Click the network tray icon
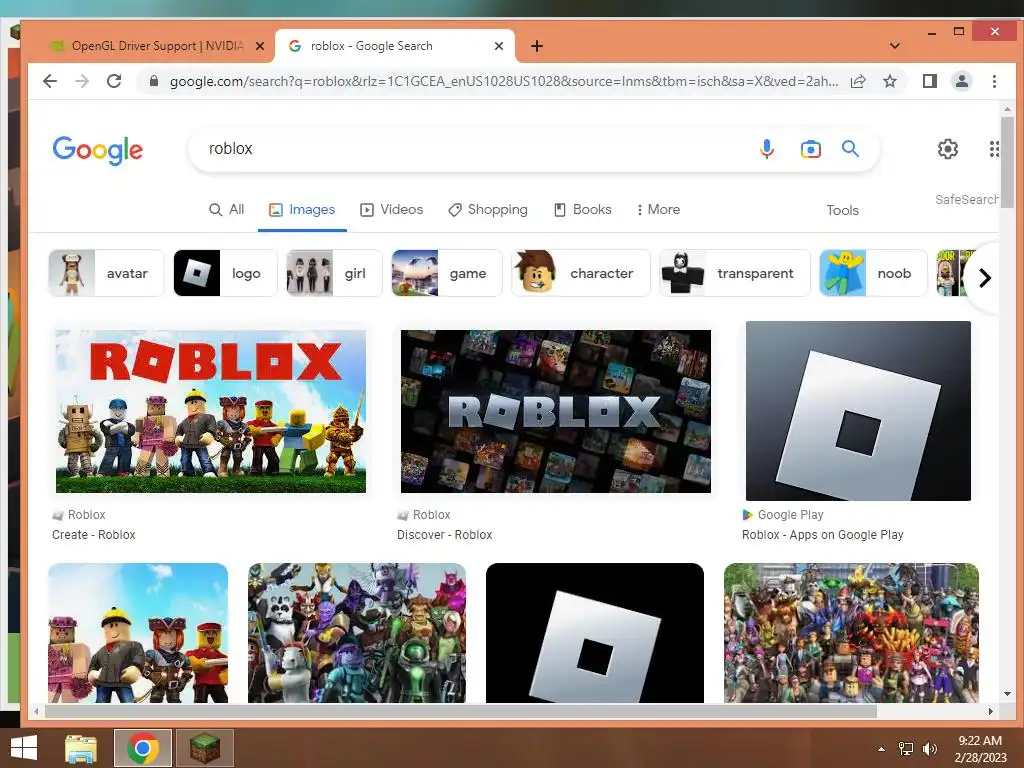 (x=906, y=749)
